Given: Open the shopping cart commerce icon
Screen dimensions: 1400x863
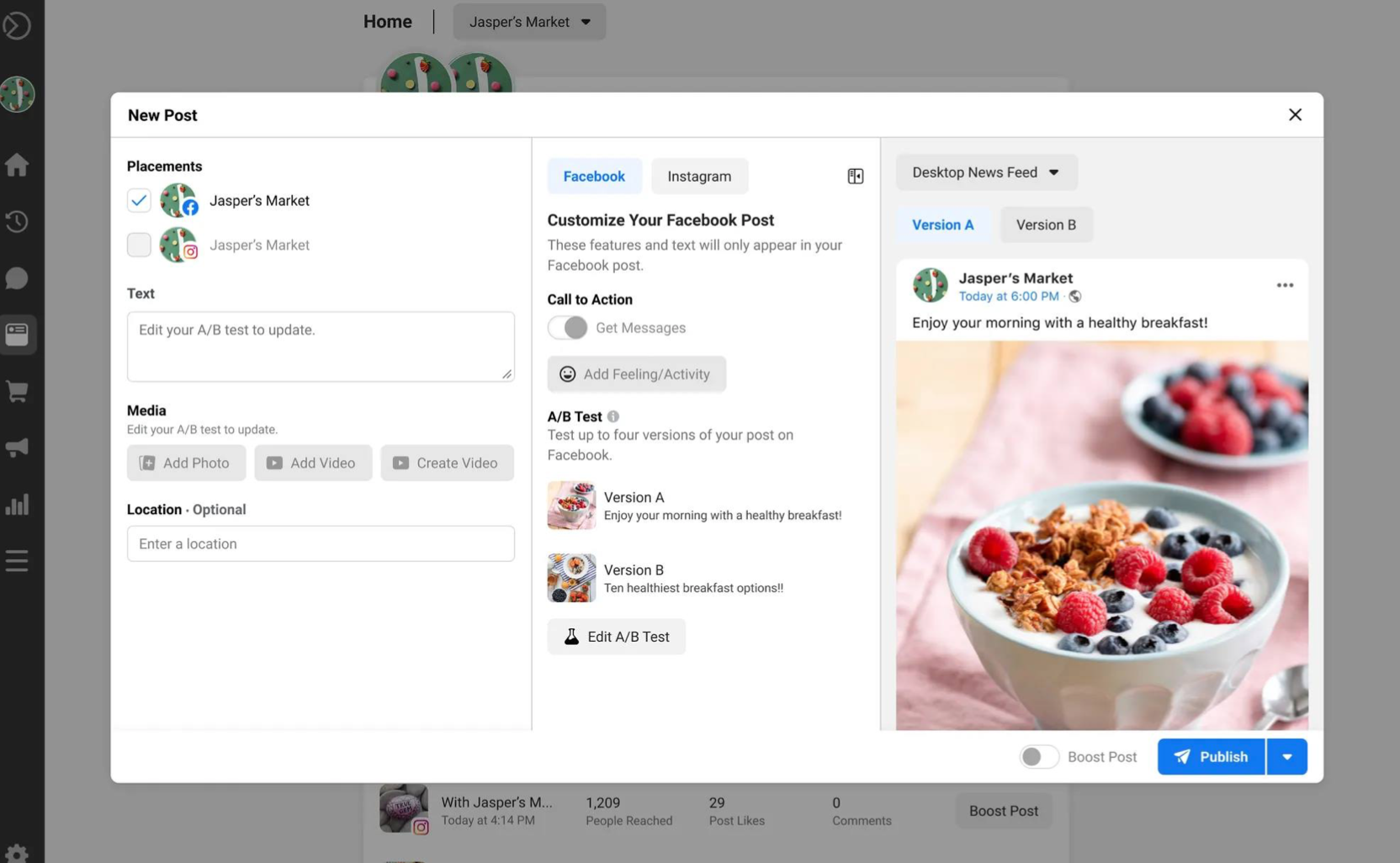Looking at the screenshot, I should click(x=17, y=391).
